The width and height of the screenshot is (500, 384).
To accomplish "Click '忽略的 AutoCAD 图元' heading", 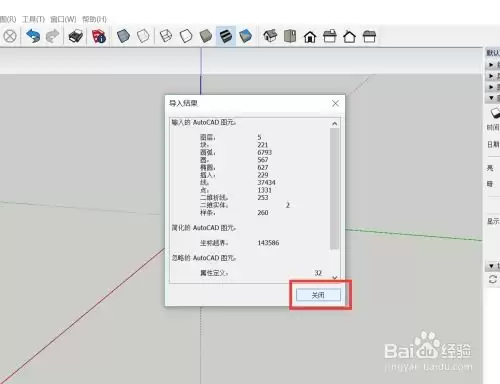I will (x=204, y=258).
